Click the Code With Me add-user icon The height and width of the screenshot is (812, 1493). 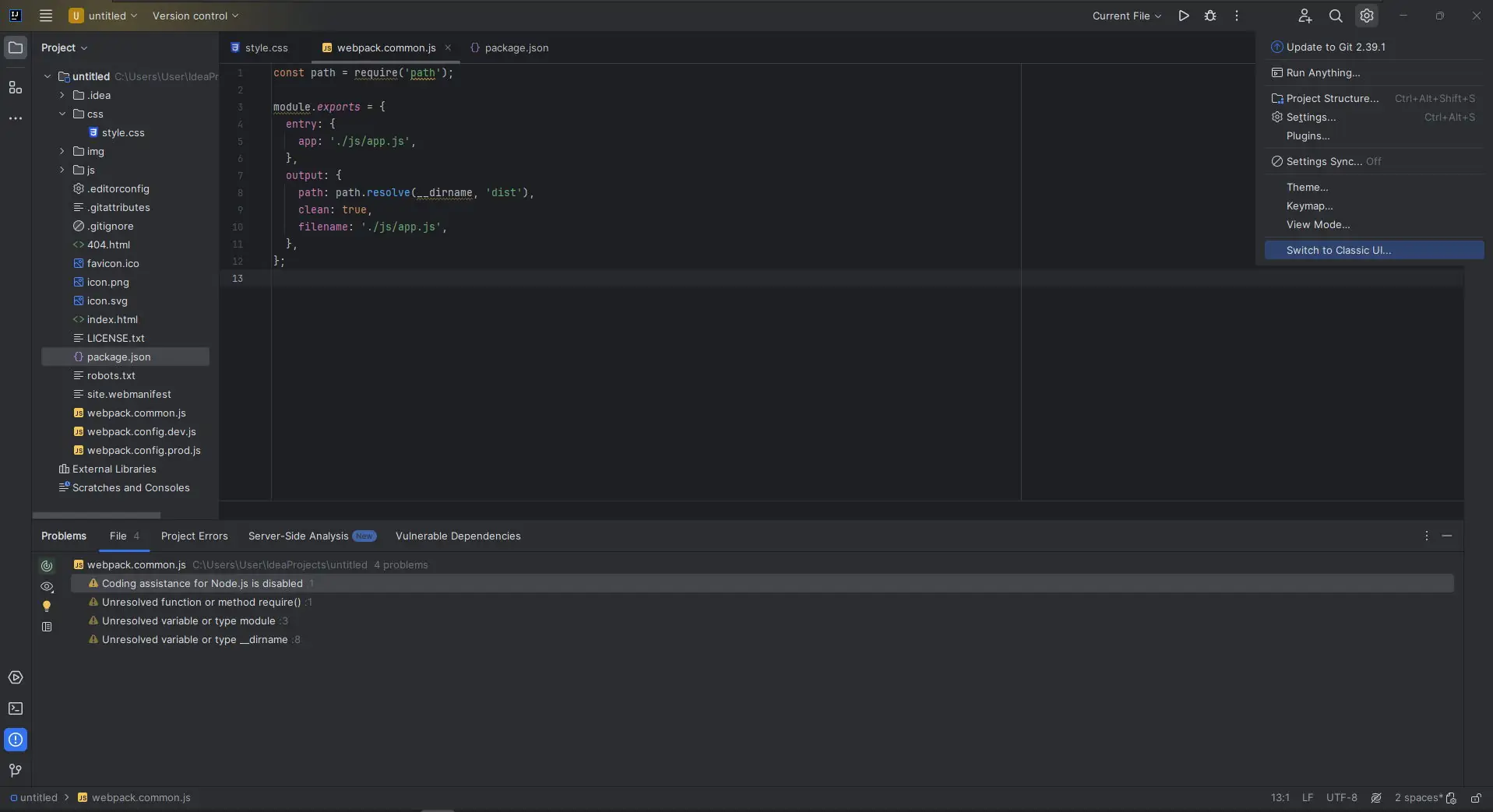[1305, 16]
